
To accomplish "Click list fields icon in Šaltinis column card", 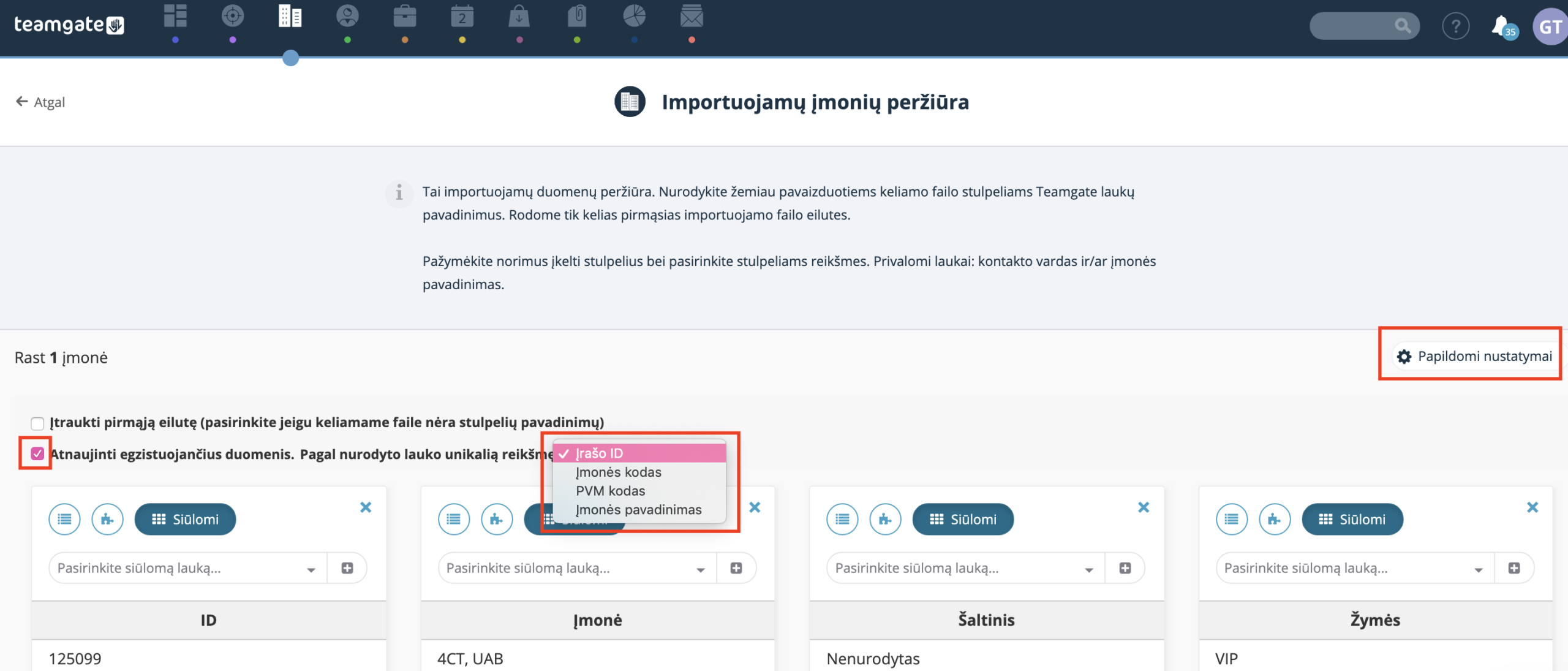I will pos(842,519).
